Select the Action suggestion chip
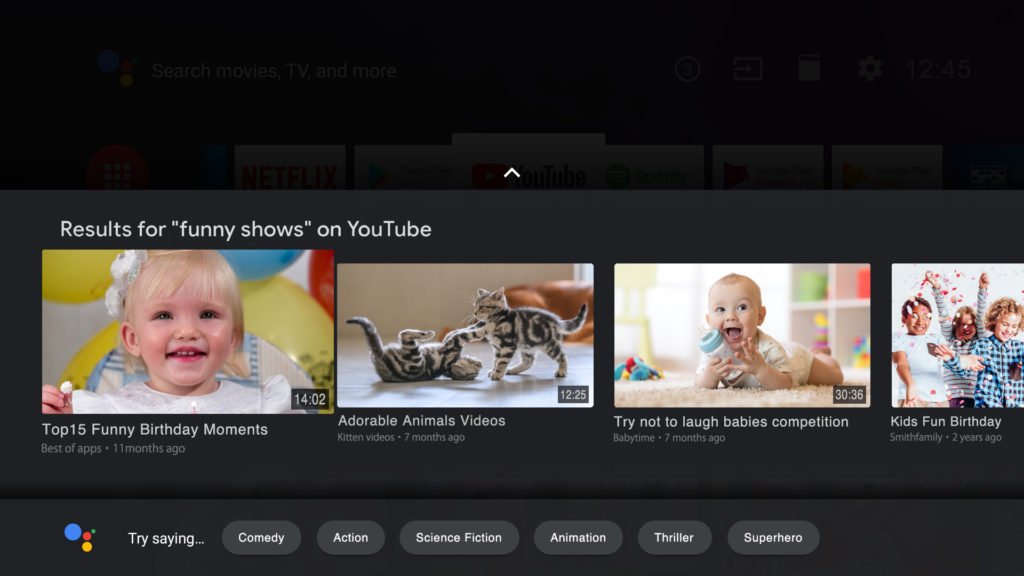The height and width of the screenshot is (576, 1024). coord(350,538)
